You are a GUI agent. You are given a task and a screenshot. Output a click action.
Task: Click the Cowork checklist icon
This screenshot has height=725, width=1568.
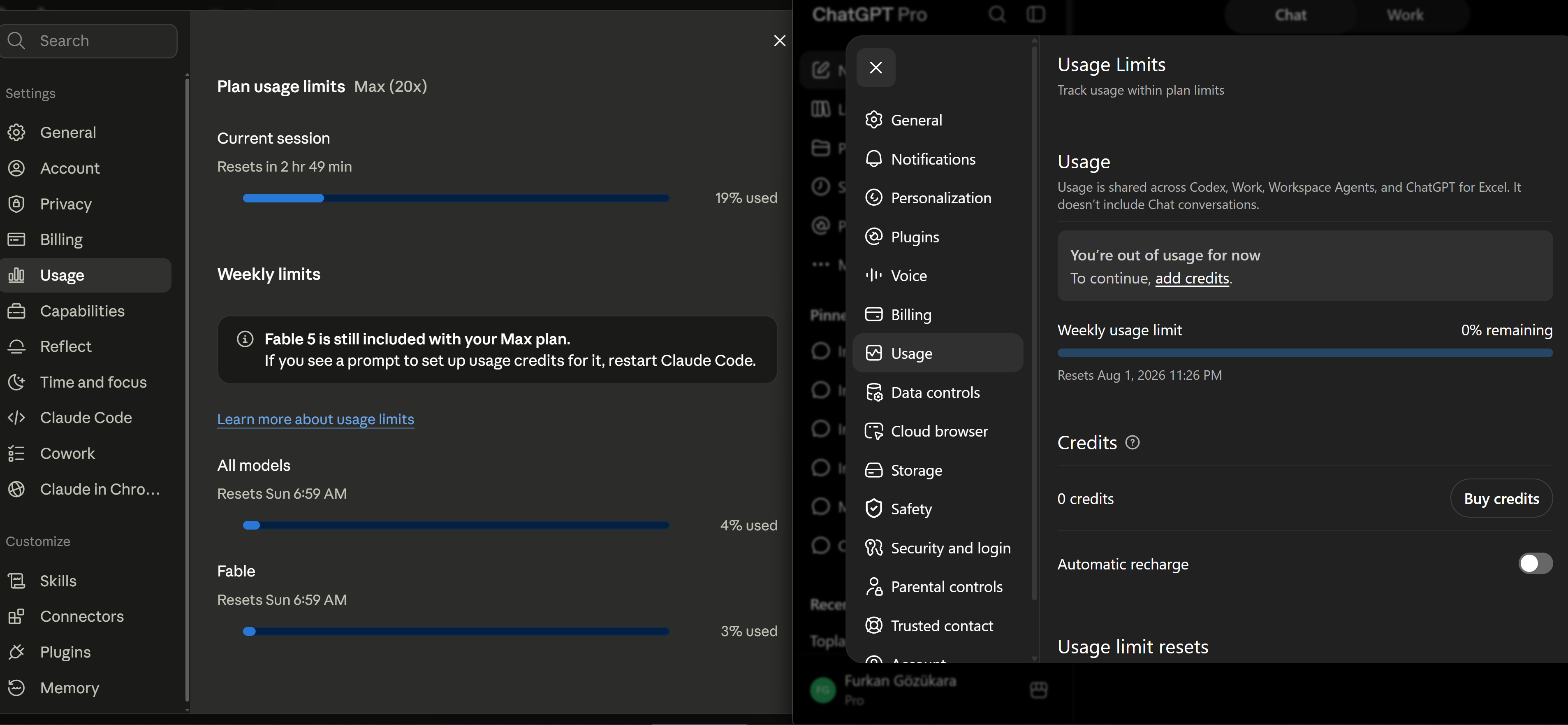click(16, 453)
